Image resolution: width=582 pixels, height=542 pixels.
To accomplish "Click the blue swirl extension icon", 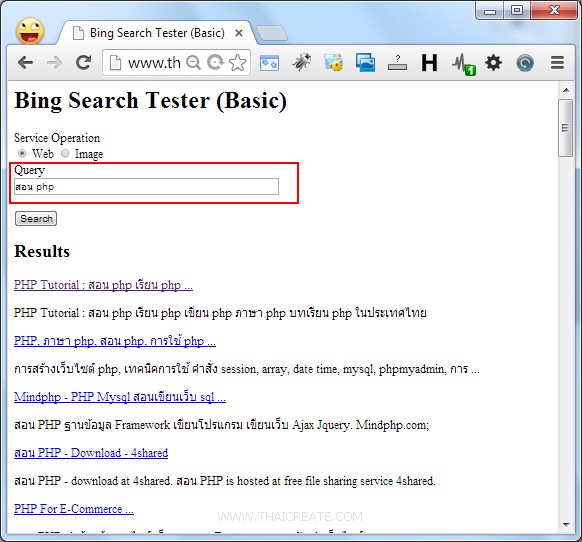I will click(525, 63).
